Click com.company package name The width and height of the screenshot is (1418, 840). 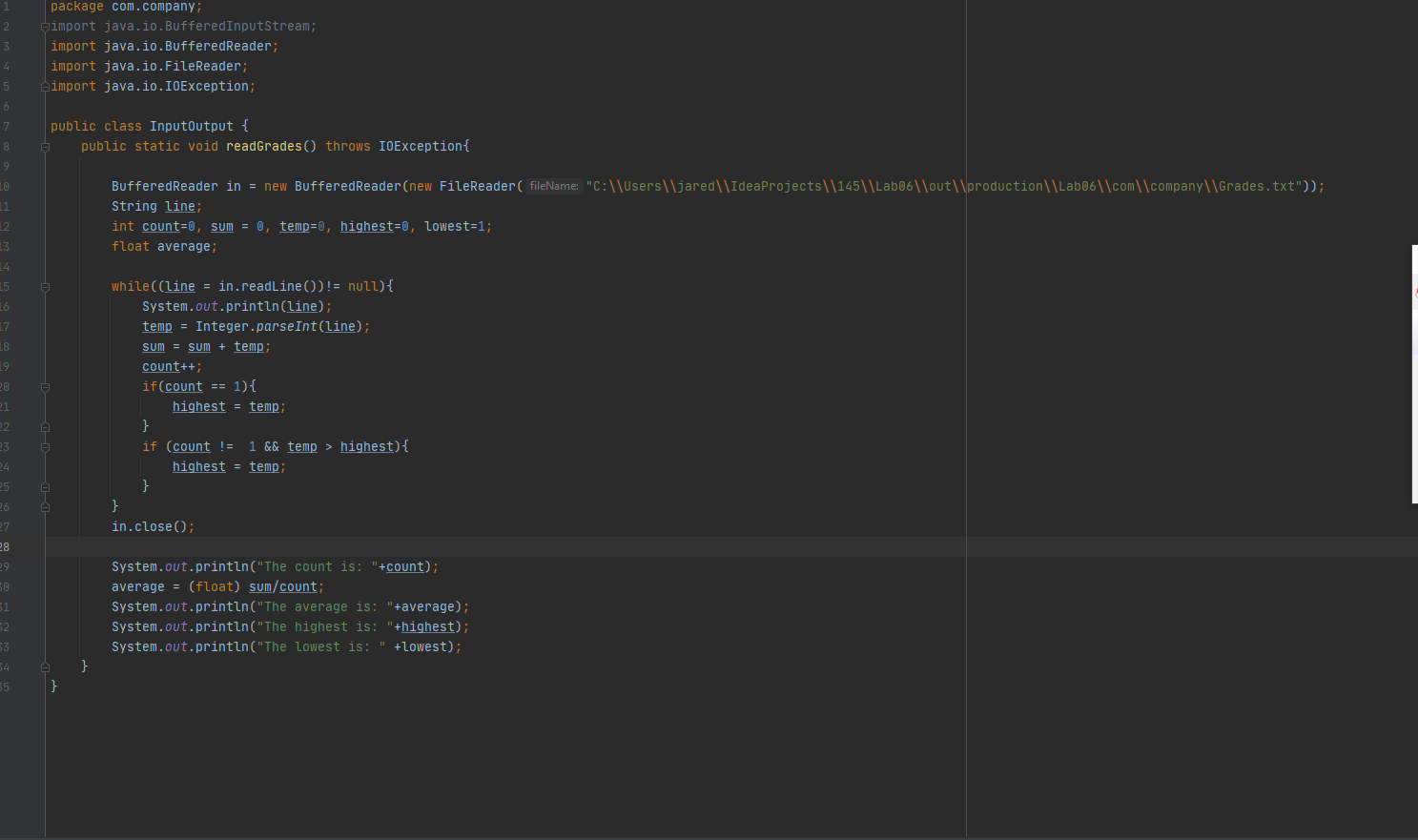tap(154, 7)
